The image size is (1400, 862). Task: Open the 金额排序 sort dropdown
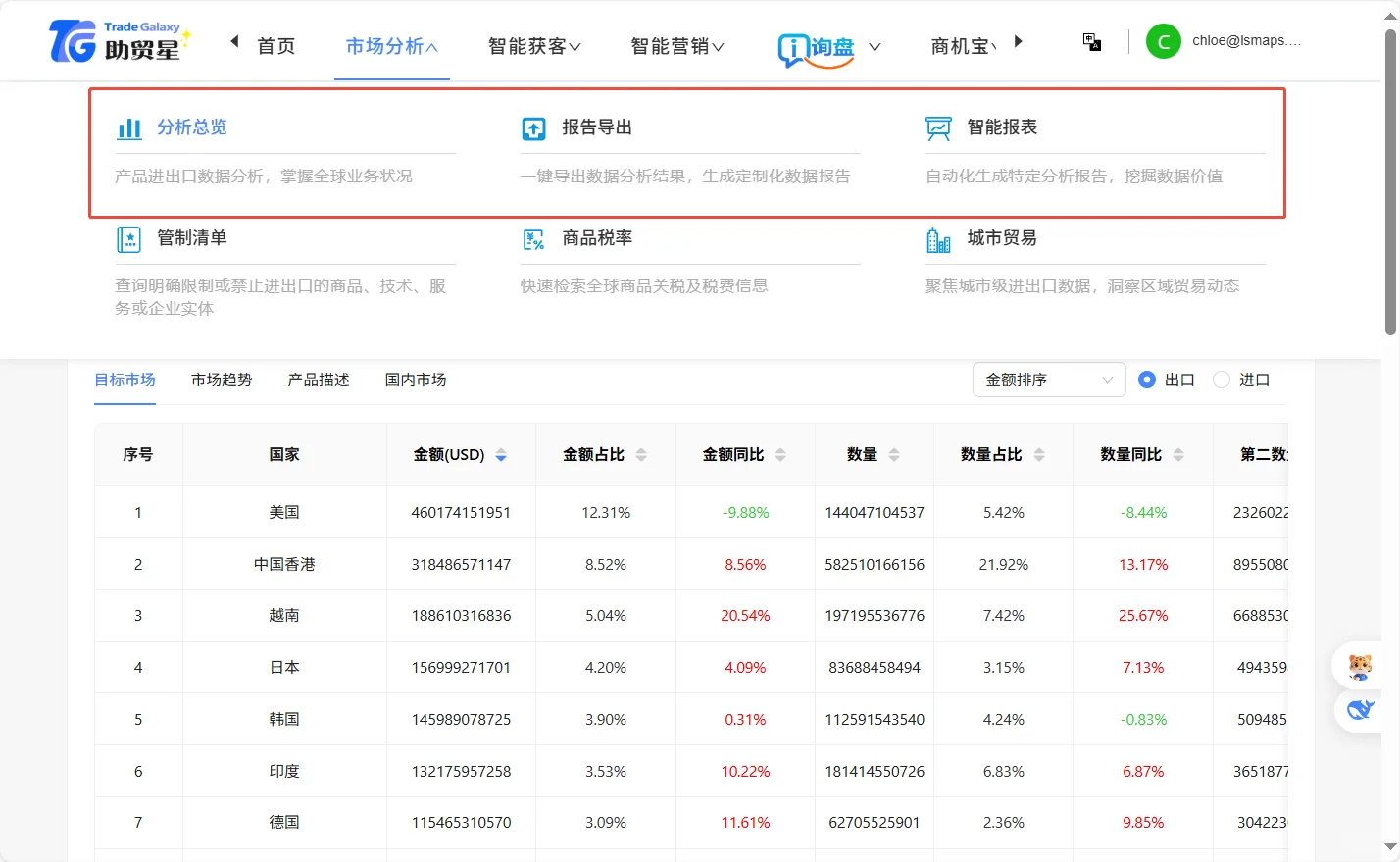[1047, 380]
